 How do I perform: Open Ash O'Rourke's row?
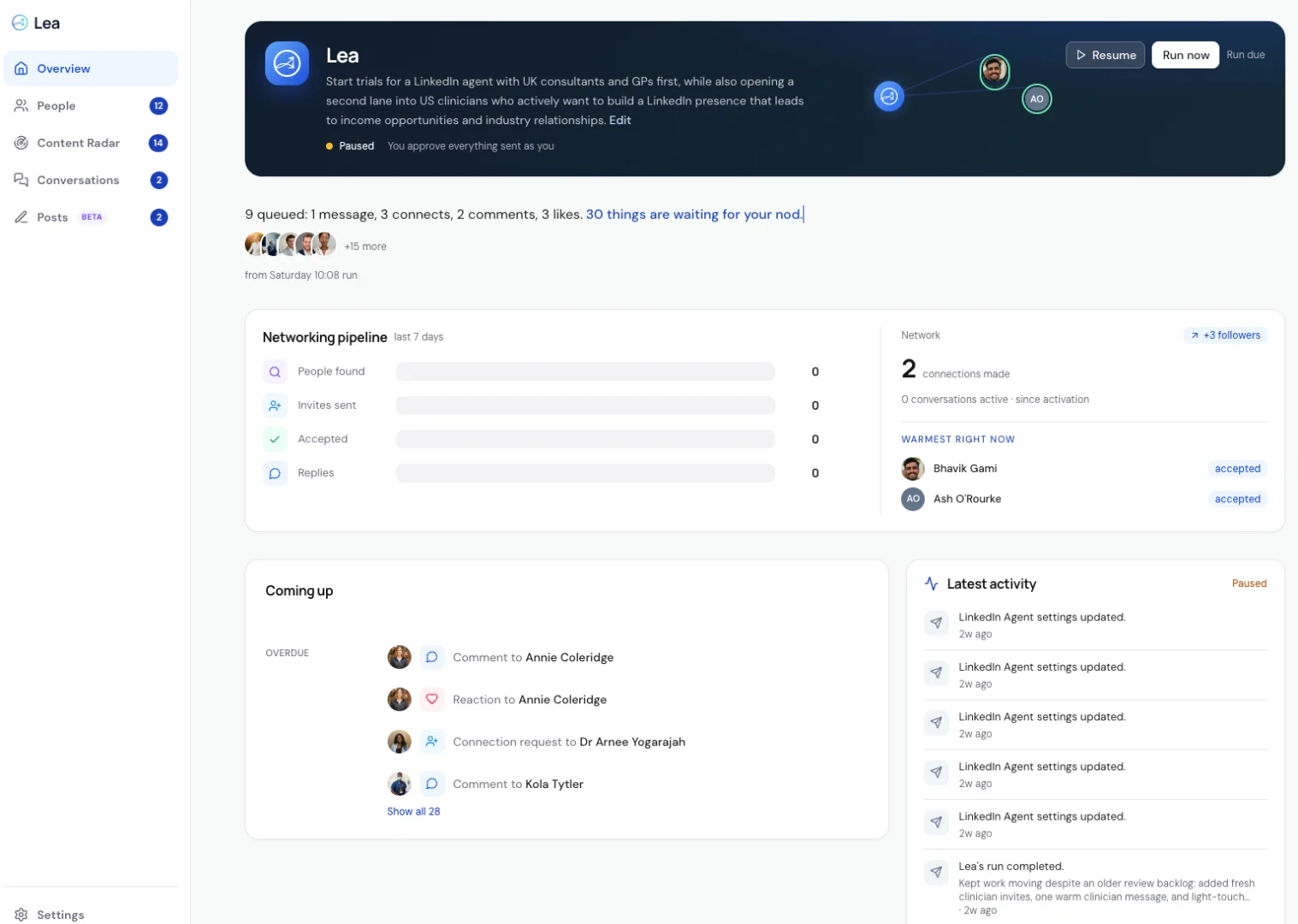point(1084,499)
